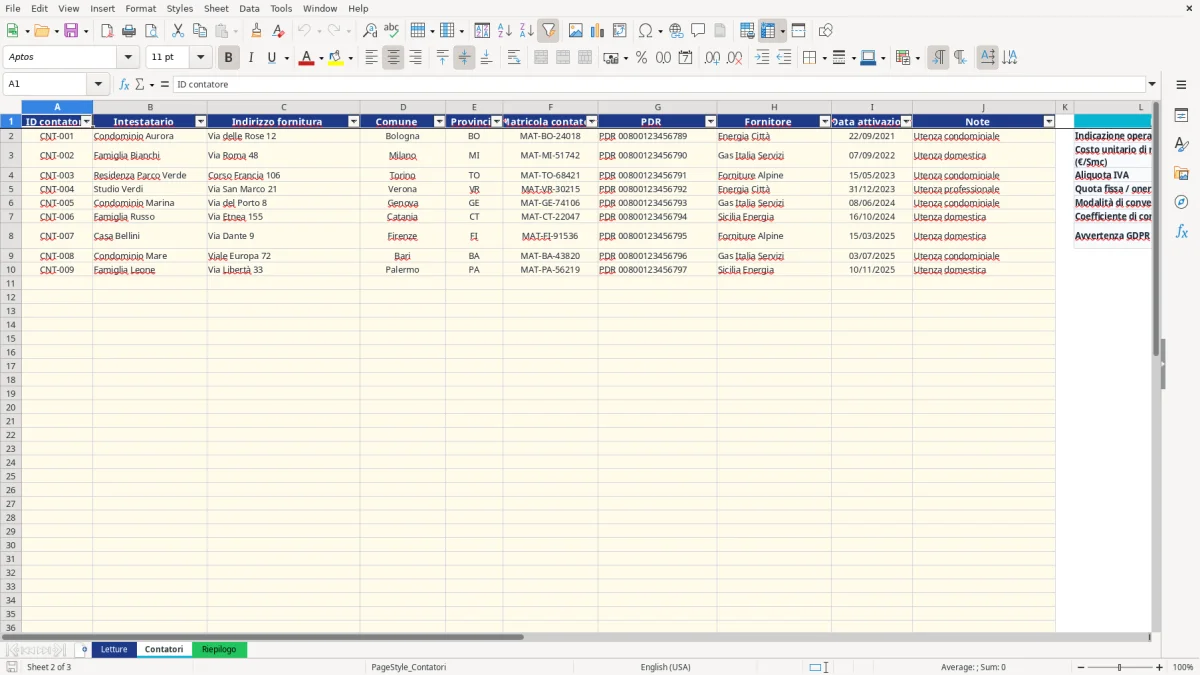Open the Function Wizard fx icon
The width and height of the screenshot is (1200, 675).
coord(124,84)
